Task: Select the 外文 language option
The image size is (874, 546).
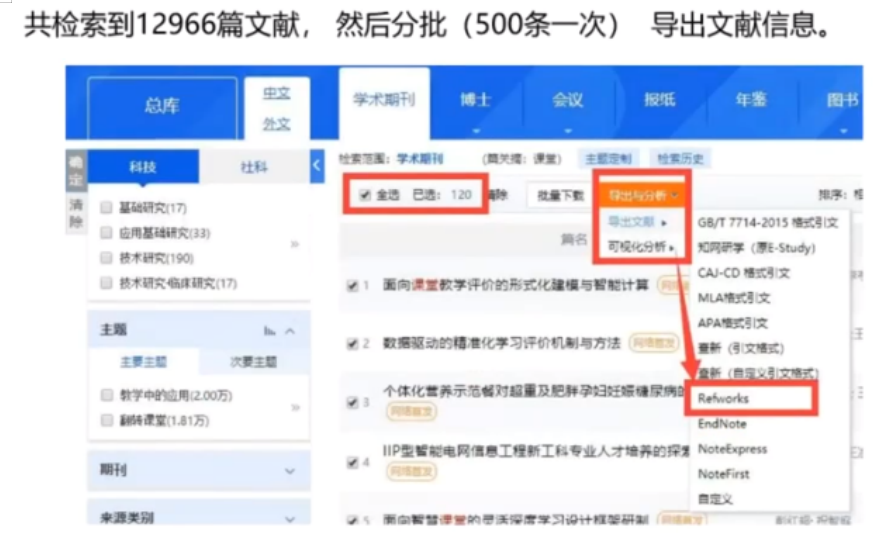Action: coord(277,124)
